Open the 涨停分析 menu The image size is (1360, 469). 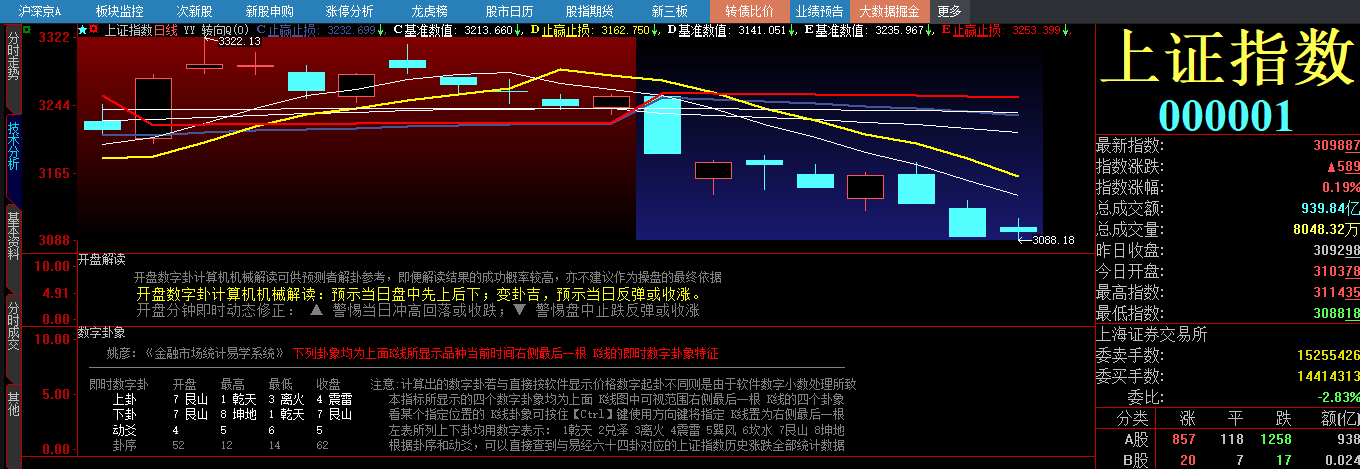point(349,11)
